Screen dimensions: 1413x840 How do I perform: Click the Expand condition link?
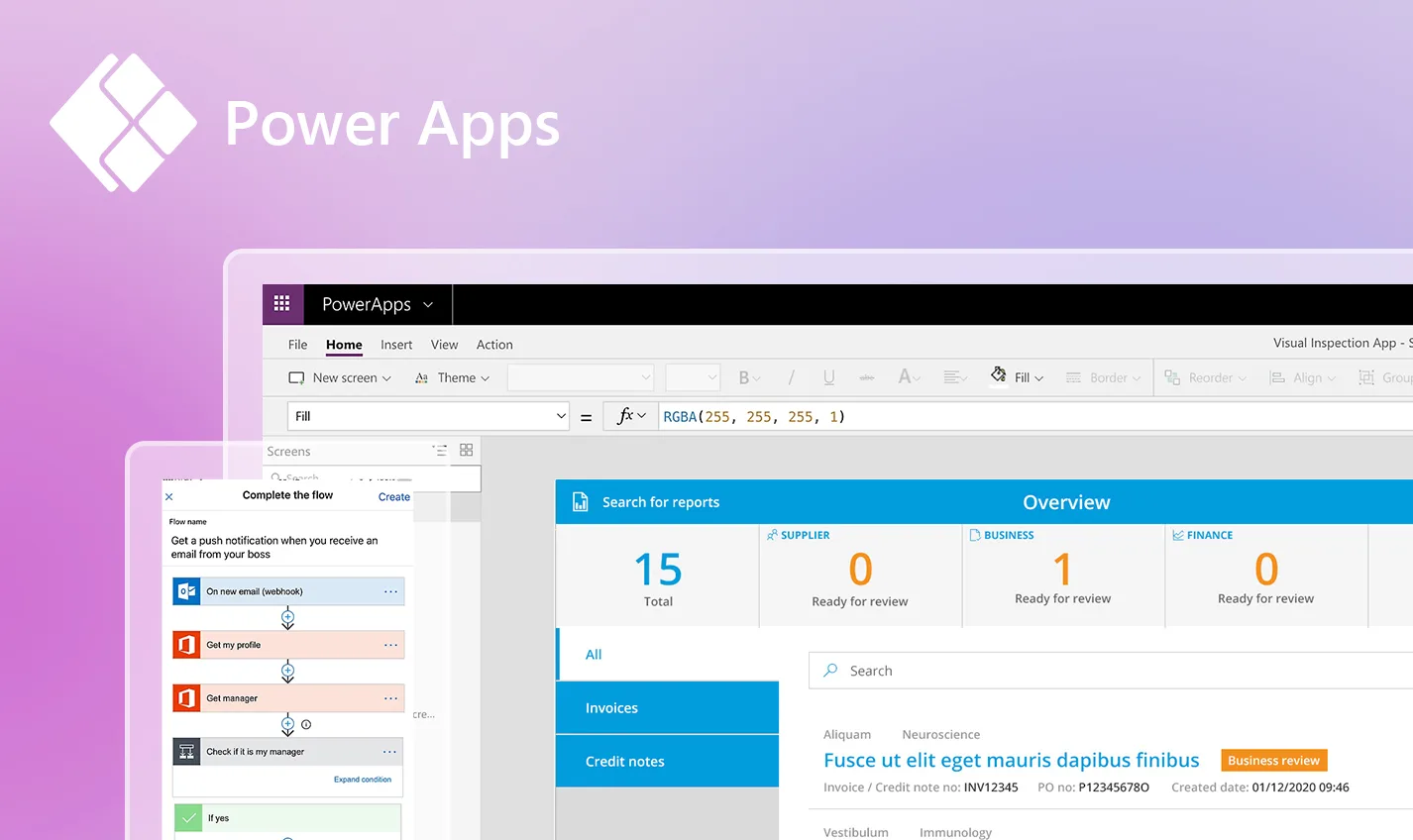pos(362,780)
